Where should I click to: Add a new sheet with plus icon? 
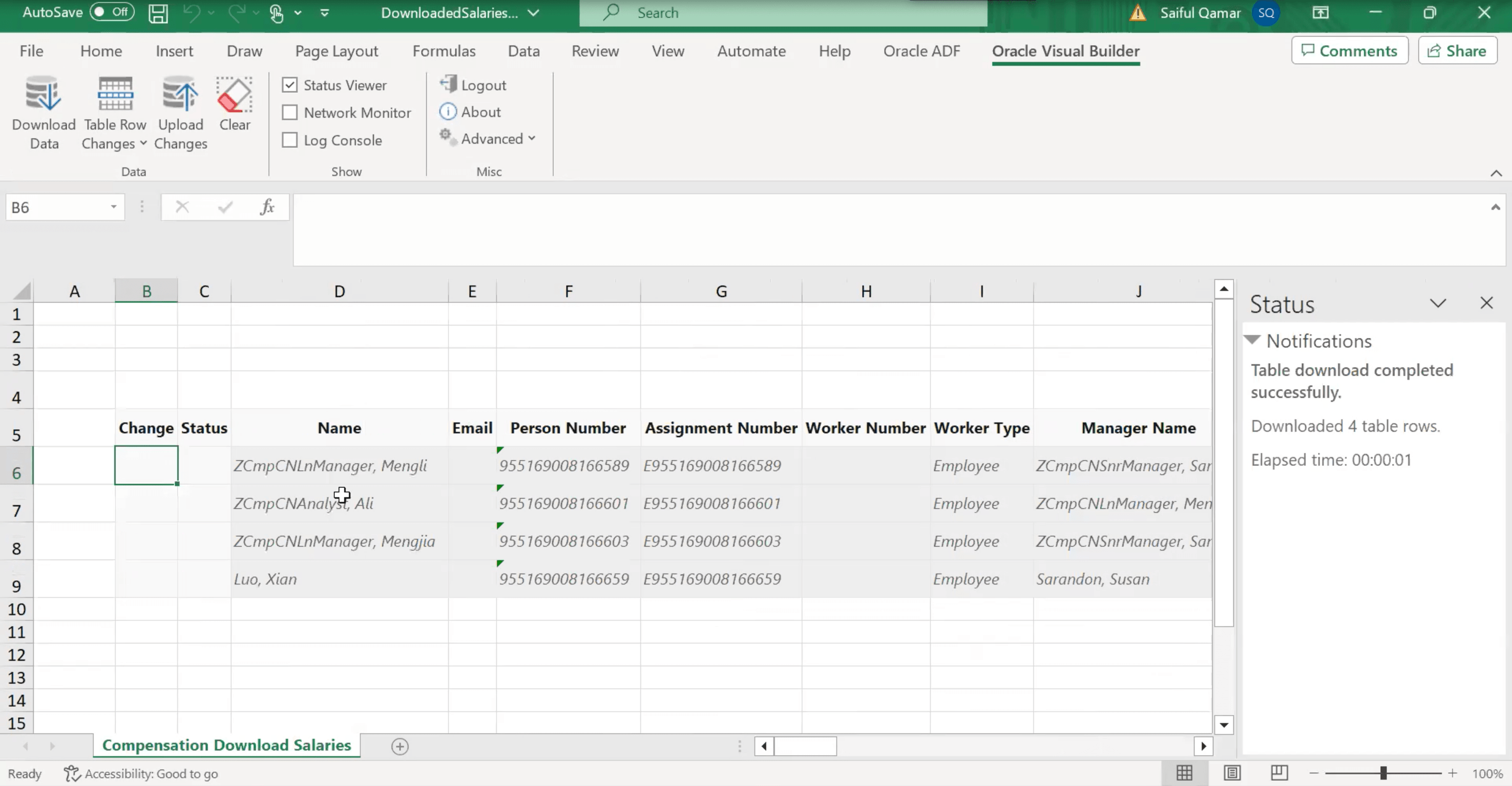(400, 746)
